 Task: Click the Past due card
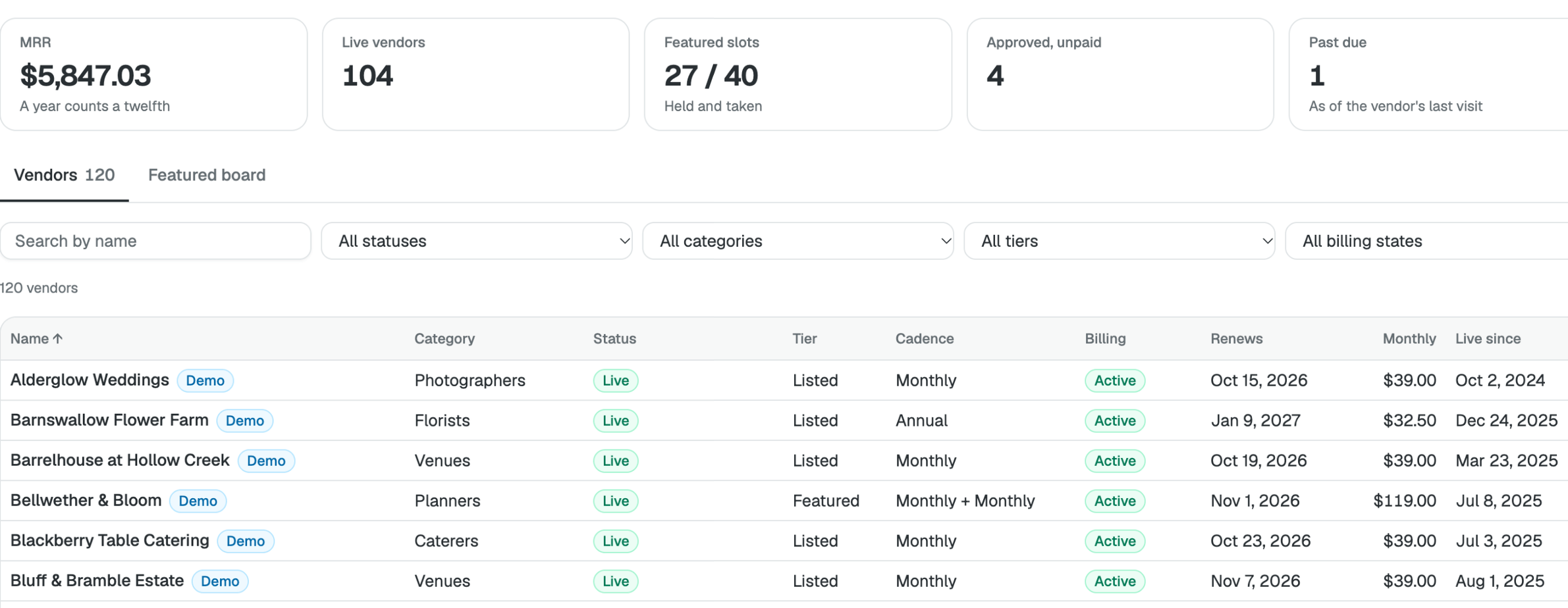point(1428,74)
